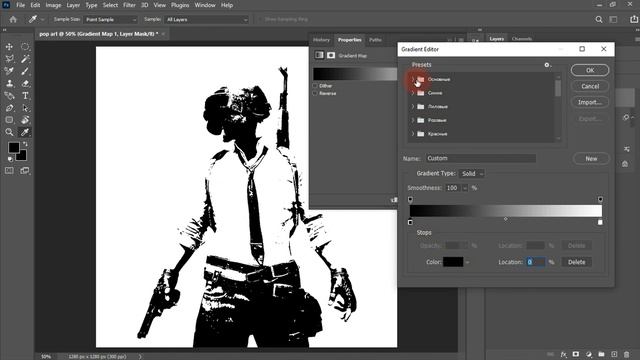Viewport: 640px width, 360px height.
Task: Cancel the Gradient Editor dialog
Action: pos(590,86)
